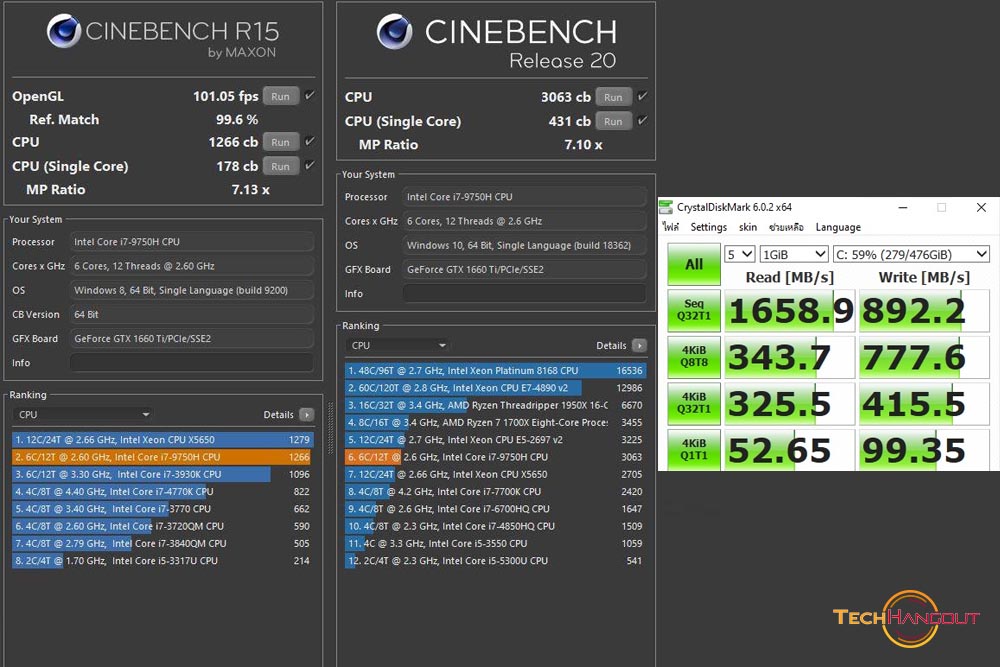Screen dimensions: 1000x667
Task: Run the CPU benchmark in Cinebench Release 20
Action: 614,97
